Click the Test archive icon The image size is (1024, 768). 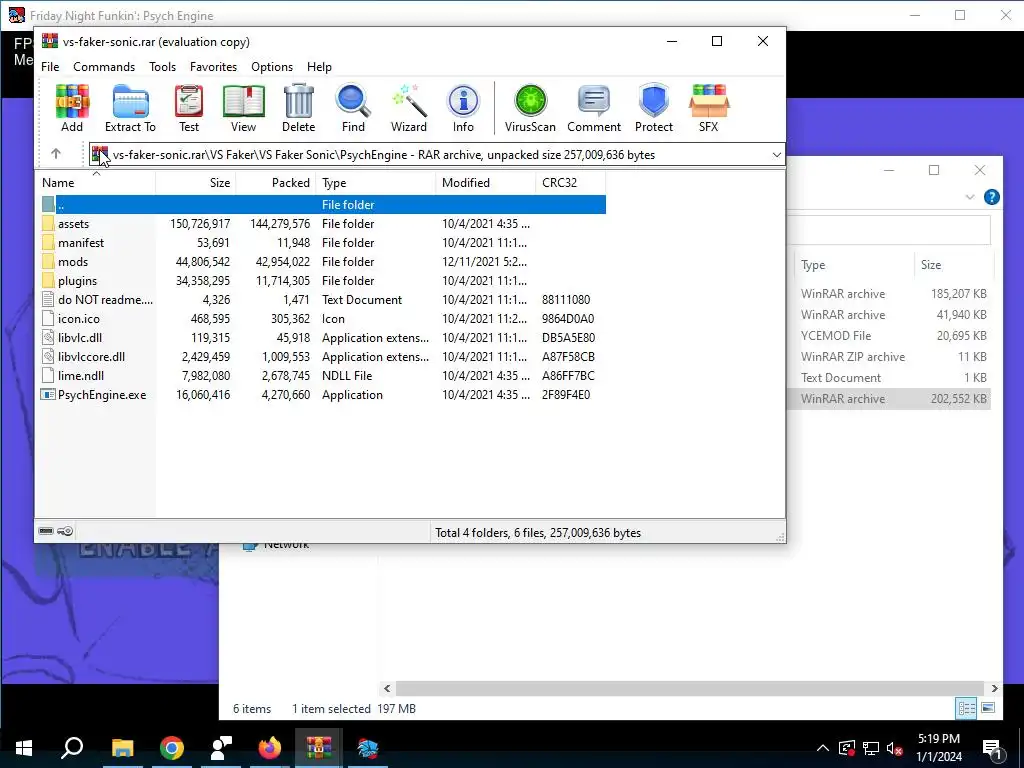[189, 108]
